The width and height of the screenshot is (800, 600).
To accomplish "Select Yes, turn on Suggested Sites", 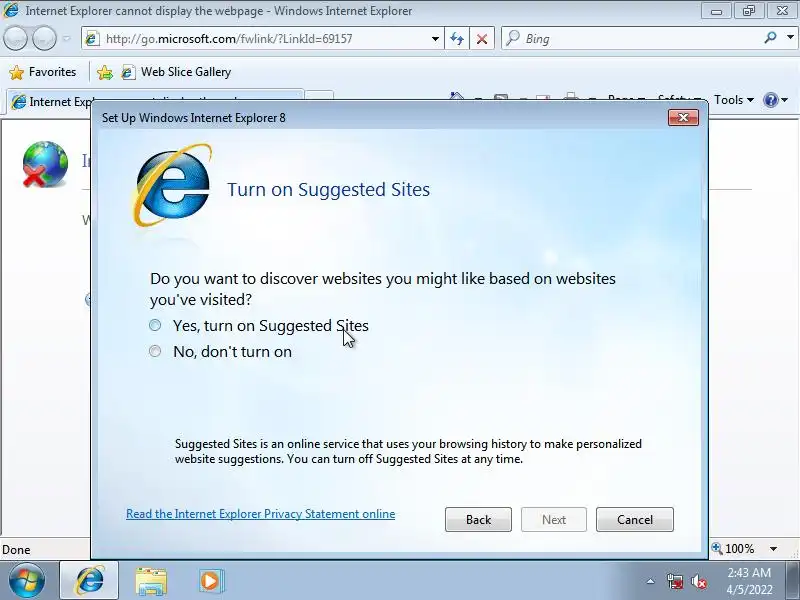I will click(155, 326).
